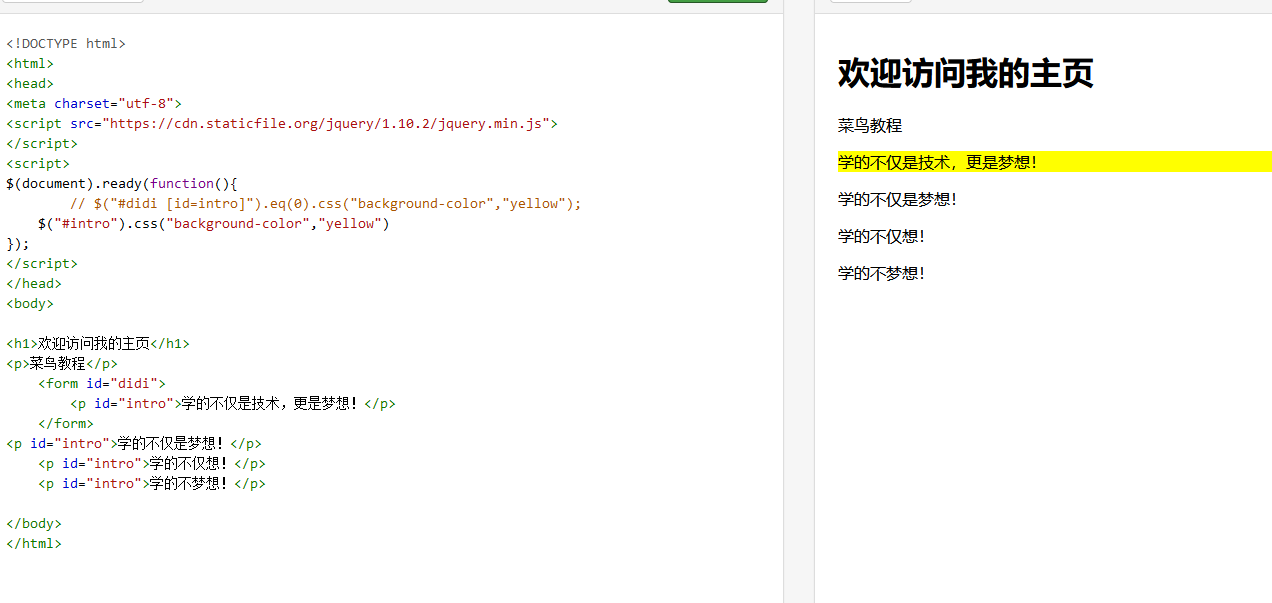Click the commented-out #didi [id=intro] line
The width and height of the screenshot is (1272, 603).
coord(326,203)
